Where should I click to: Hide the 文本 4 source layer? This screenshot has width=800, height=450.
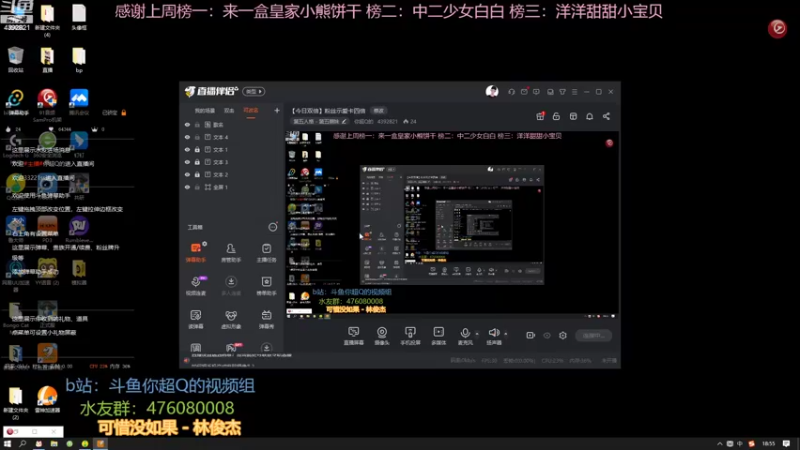187,137
